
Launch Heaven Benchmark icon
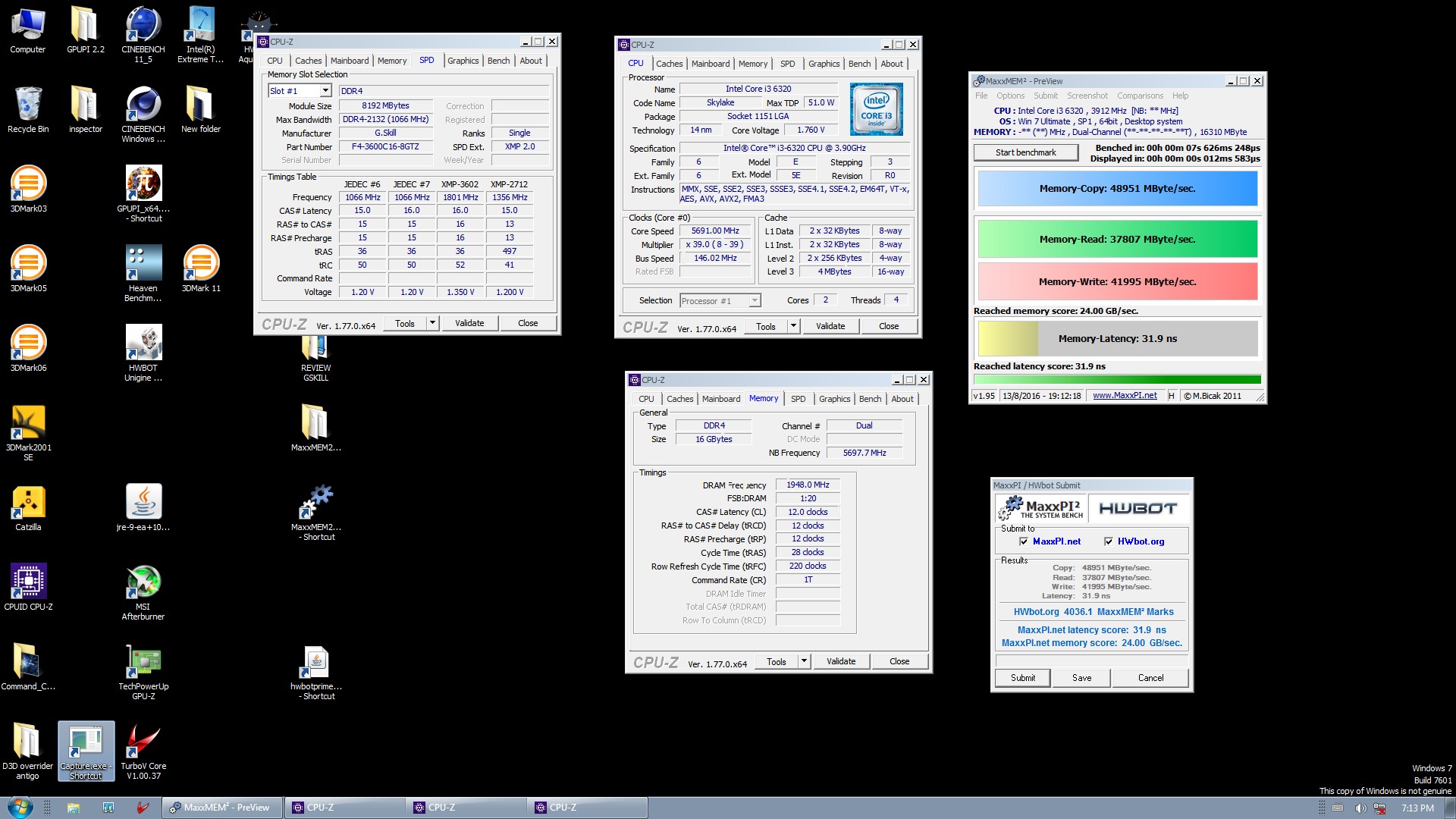coord(143,274)
